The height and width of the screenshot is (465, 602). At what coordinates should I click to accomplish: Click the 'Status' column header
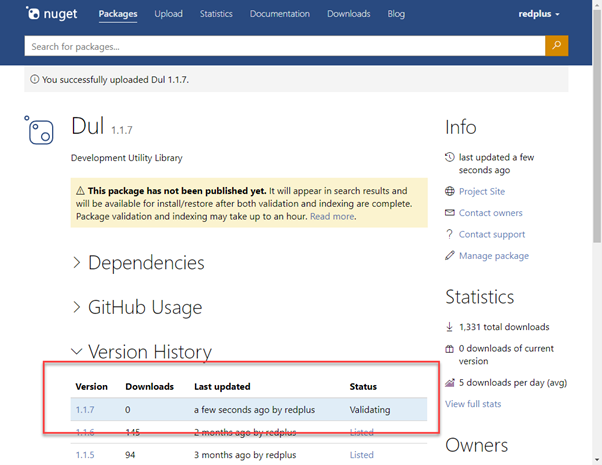click(x=363, y=387)
